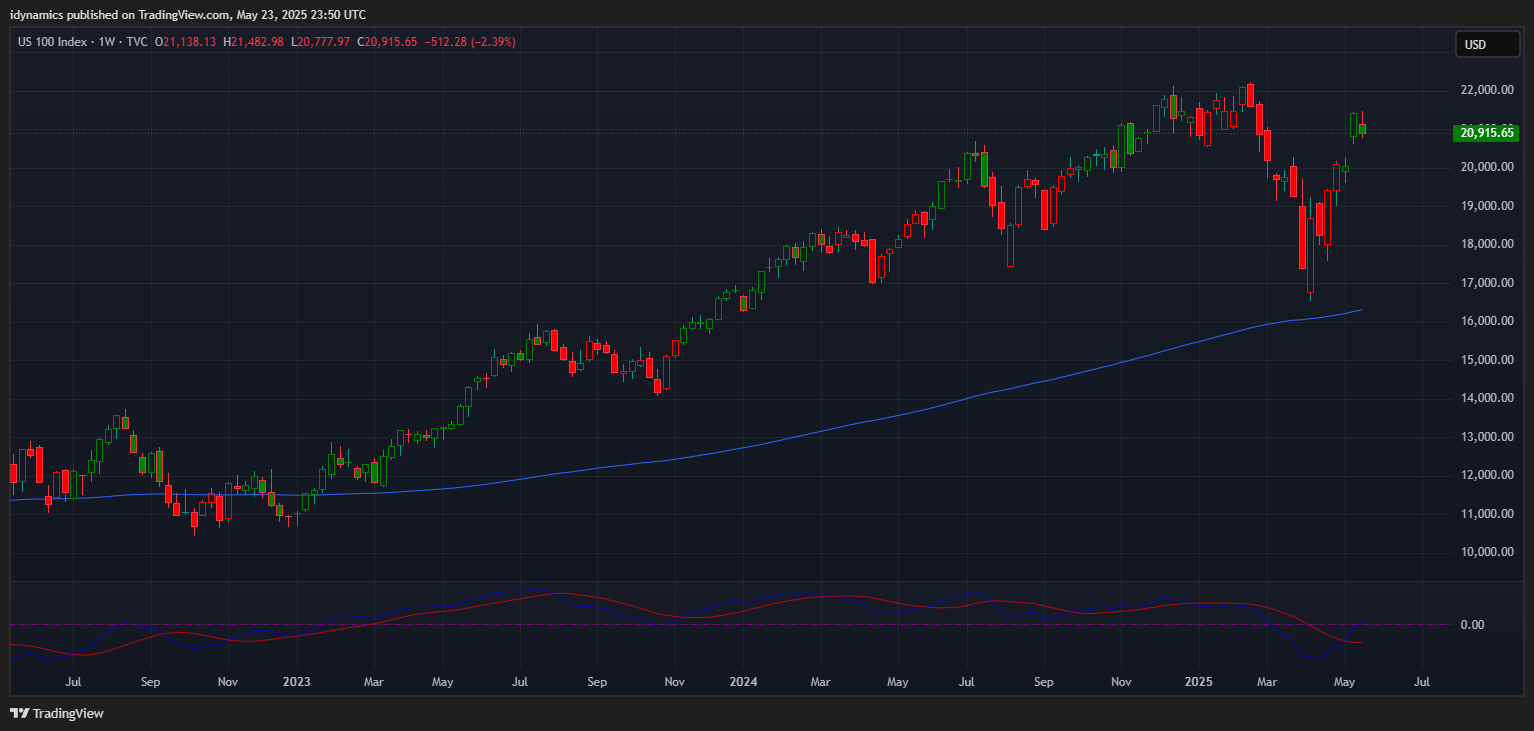This screenshot has height=731, width=1534.
Task: Click the high value H21,482.98
Action: pos(254,42)
